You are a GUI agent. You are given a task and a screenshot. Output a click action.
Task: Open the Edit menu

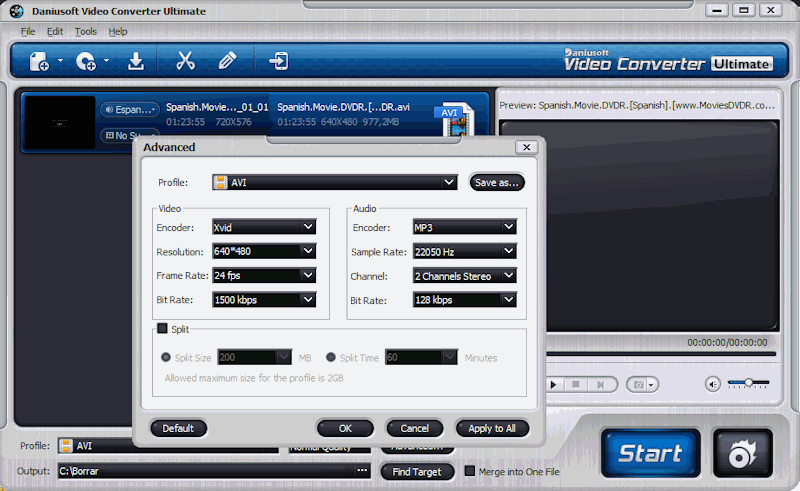click(55, 32)
